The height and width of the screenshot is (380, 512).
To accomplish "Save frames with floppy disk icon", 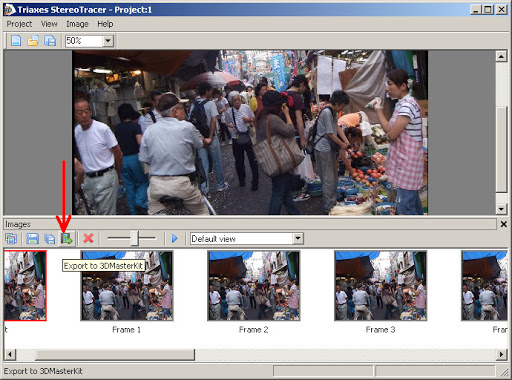I will click(32, 239).
